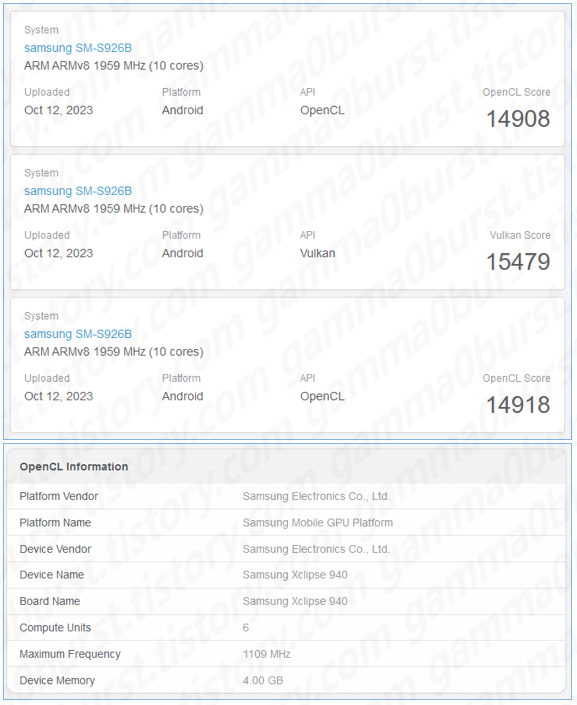577x705 pixels.
Task: Select the OpenCL score 14918
Action: (518, 405)
